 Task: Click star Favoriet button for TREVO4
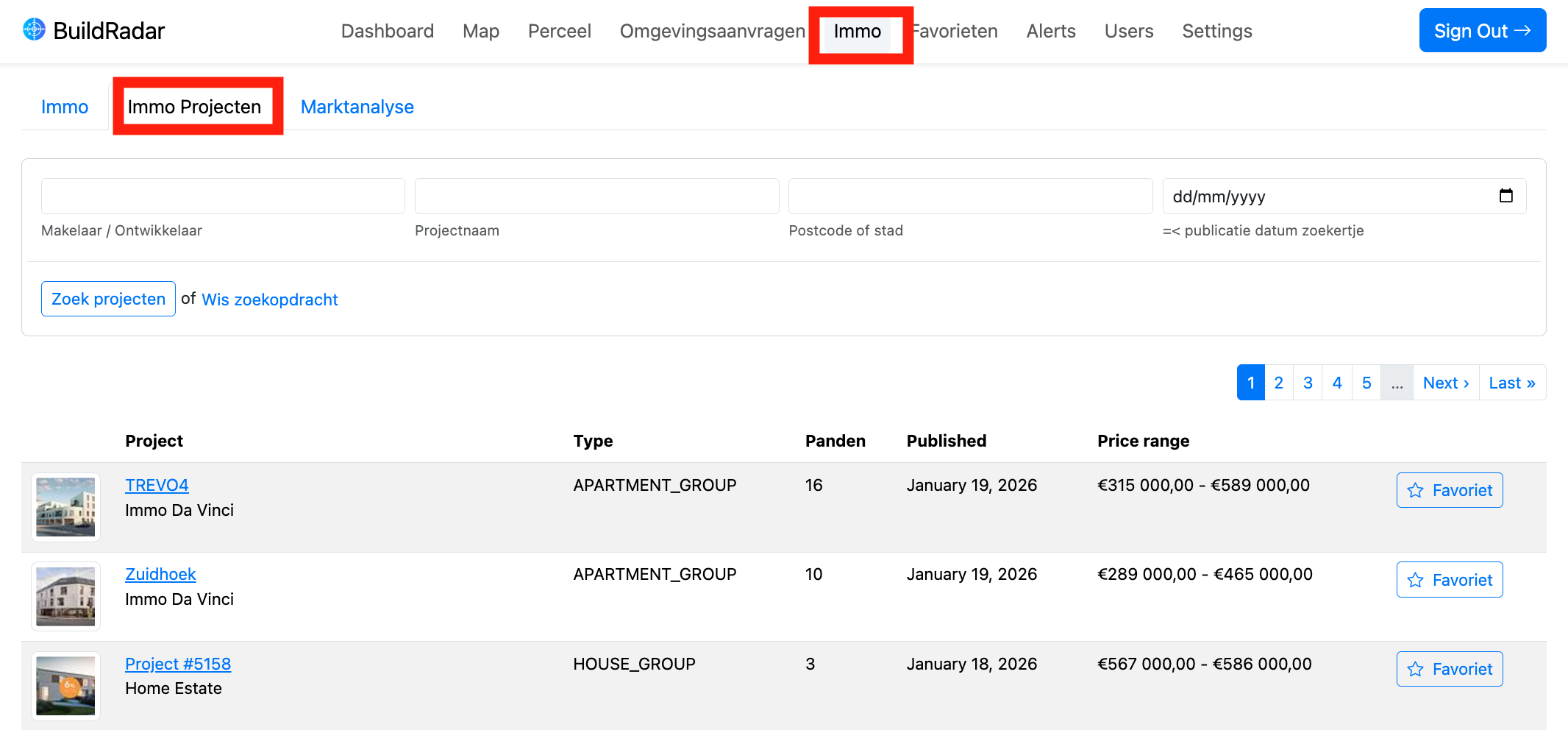pyautogui.click(x=1449, y=490)
